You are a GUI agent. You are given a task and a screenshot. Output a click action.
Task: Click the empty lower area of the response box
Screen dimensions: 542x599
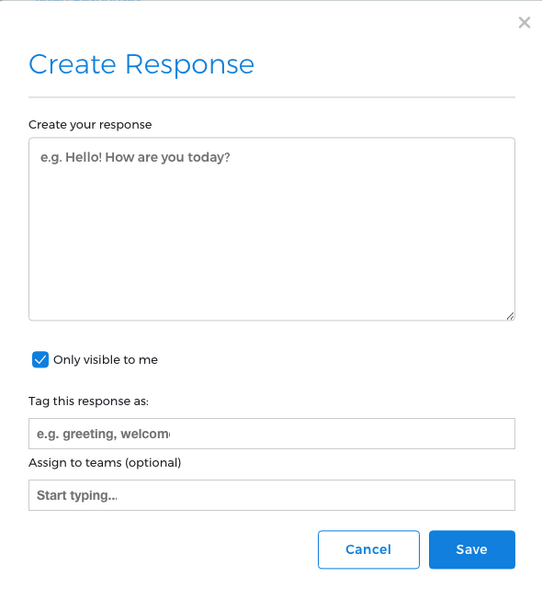point(272,267)
